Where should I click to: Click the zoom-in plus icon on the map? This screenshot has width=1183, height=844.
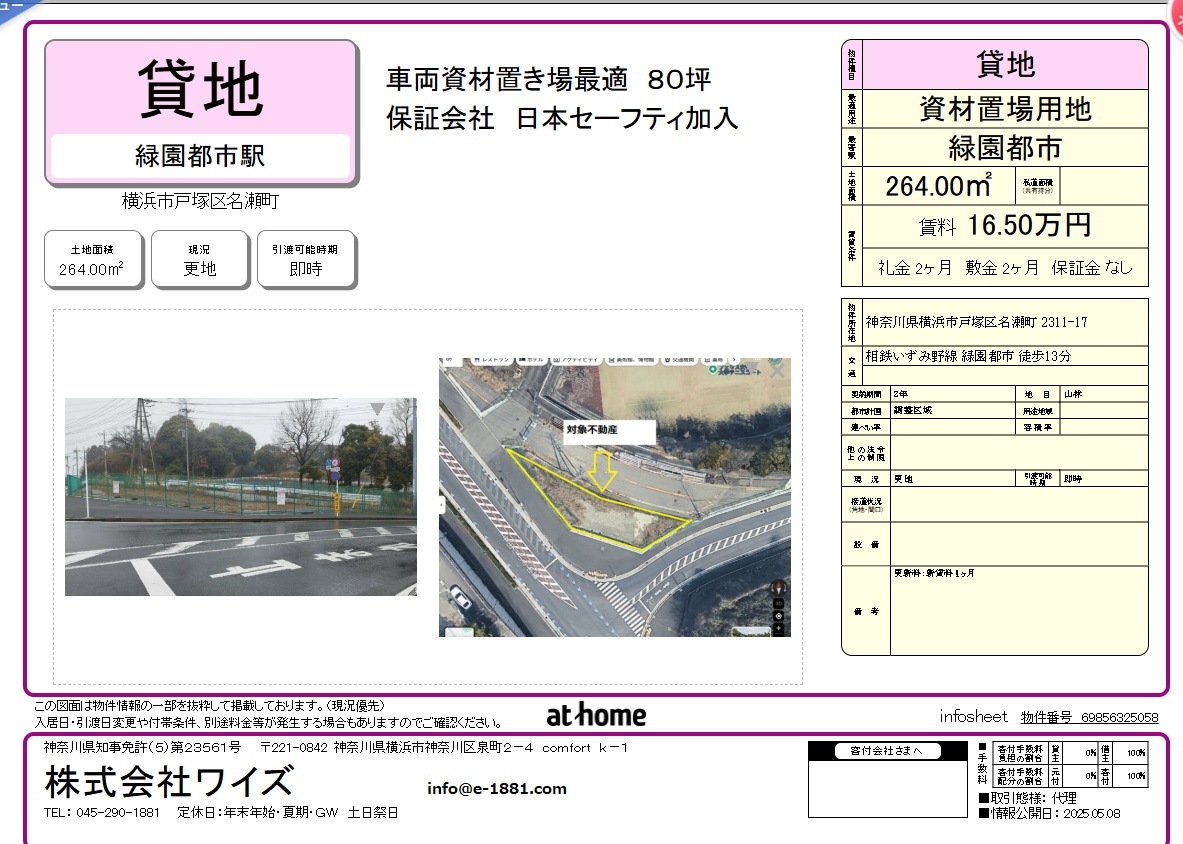(x=778, y=628)
